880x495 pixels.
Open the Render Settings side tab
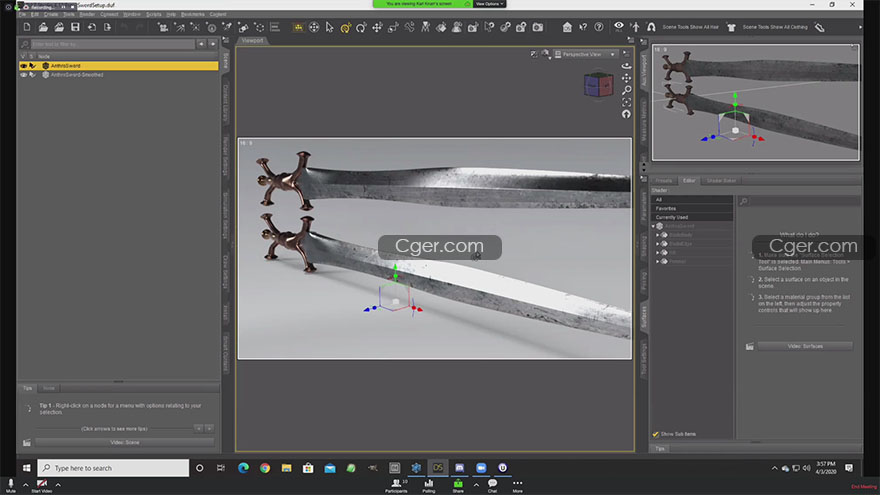tap(226, 156)
